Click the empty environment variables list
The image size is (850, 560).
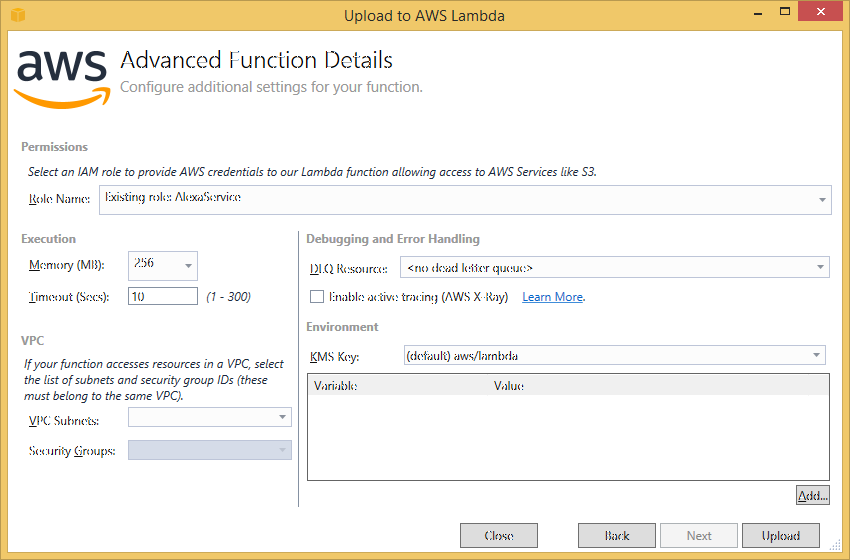click(567, 436)
